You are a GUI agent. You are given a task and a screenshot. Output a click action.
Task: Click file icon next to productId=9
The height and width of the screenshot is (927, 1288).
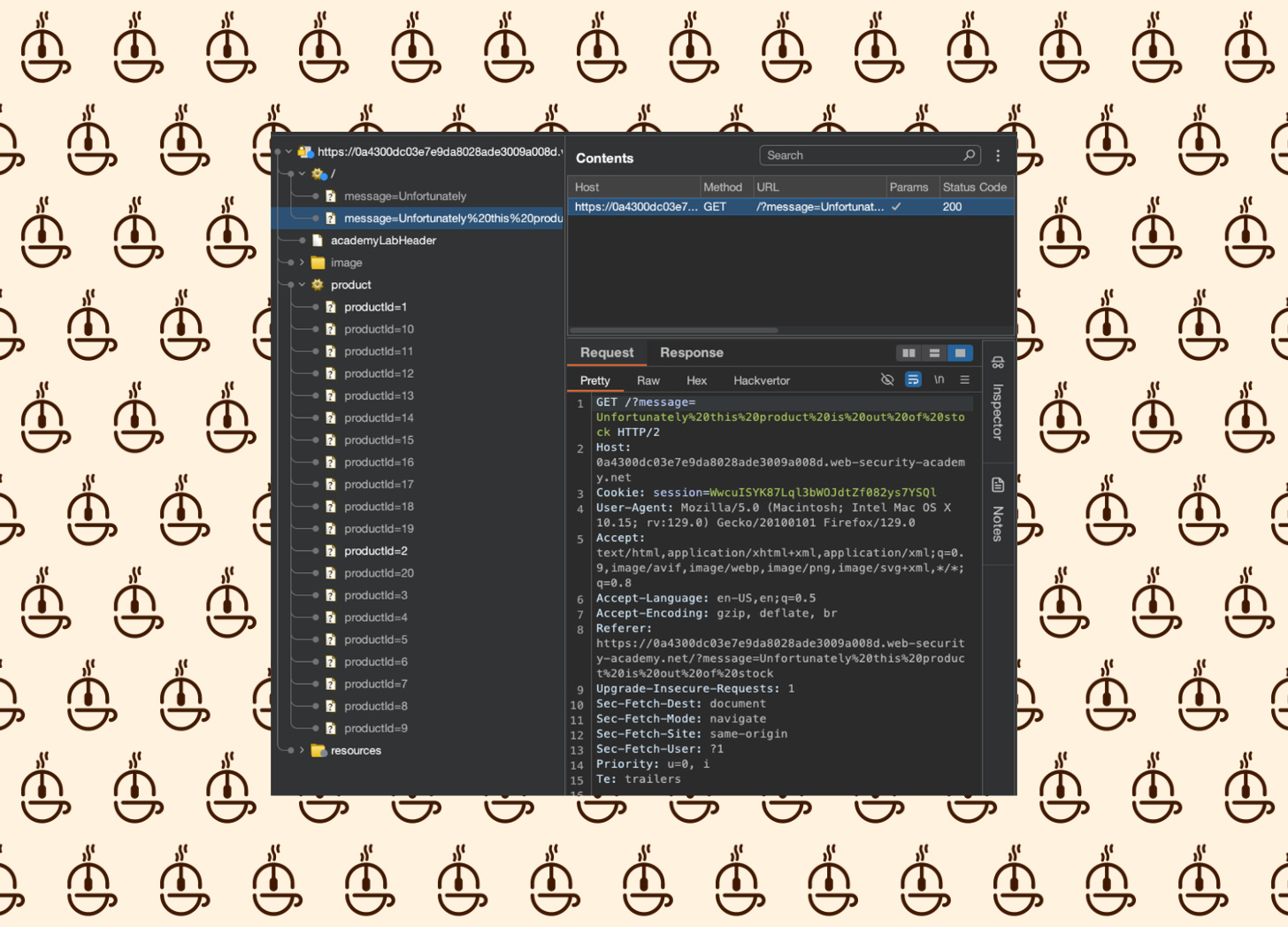click(331, 728)
